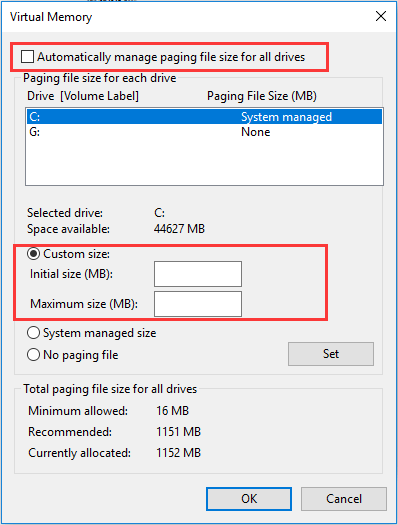Click the No paging file label

[x=81, y=355]
